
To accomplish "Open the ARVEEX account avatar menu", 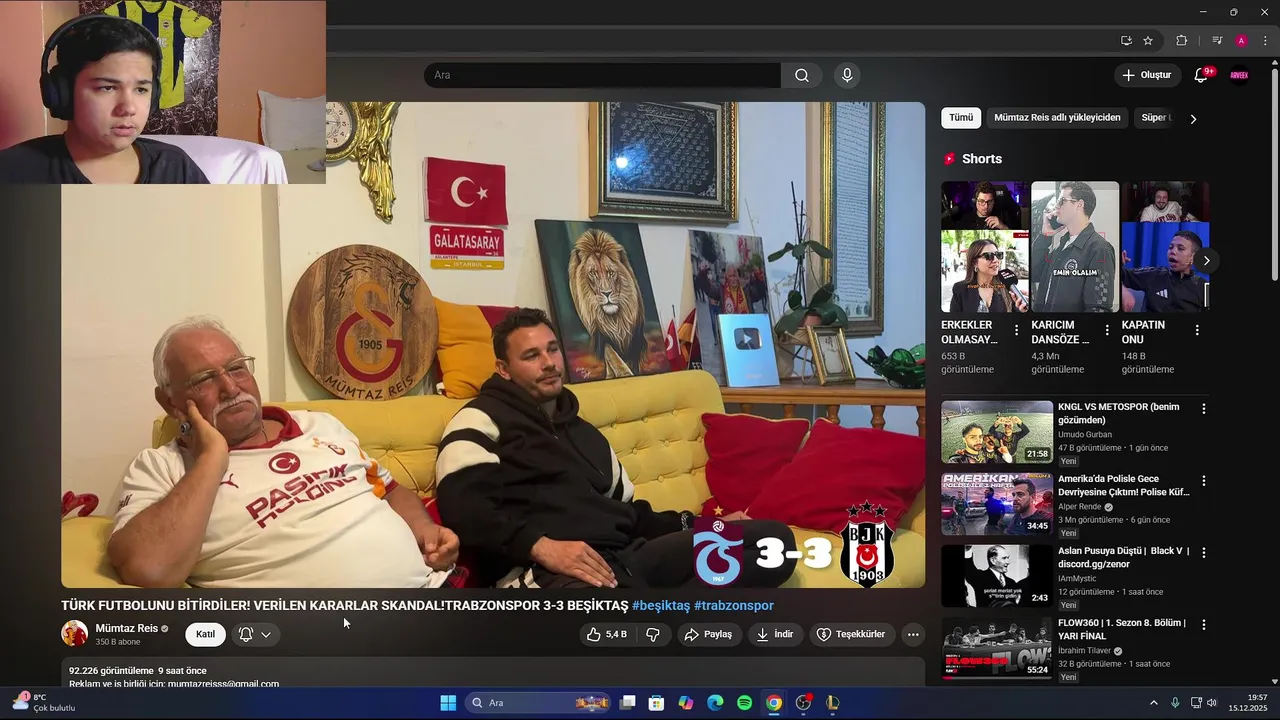I will pyautogui.click(x=1239, y=75).
